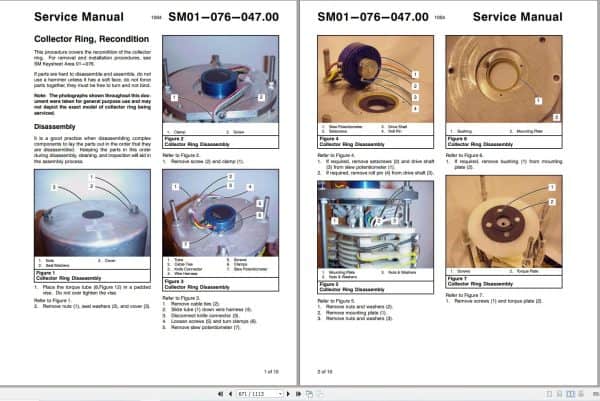Select continuous facing page layout
Viewport: 600px width, 401px height.
coord(581,394)
